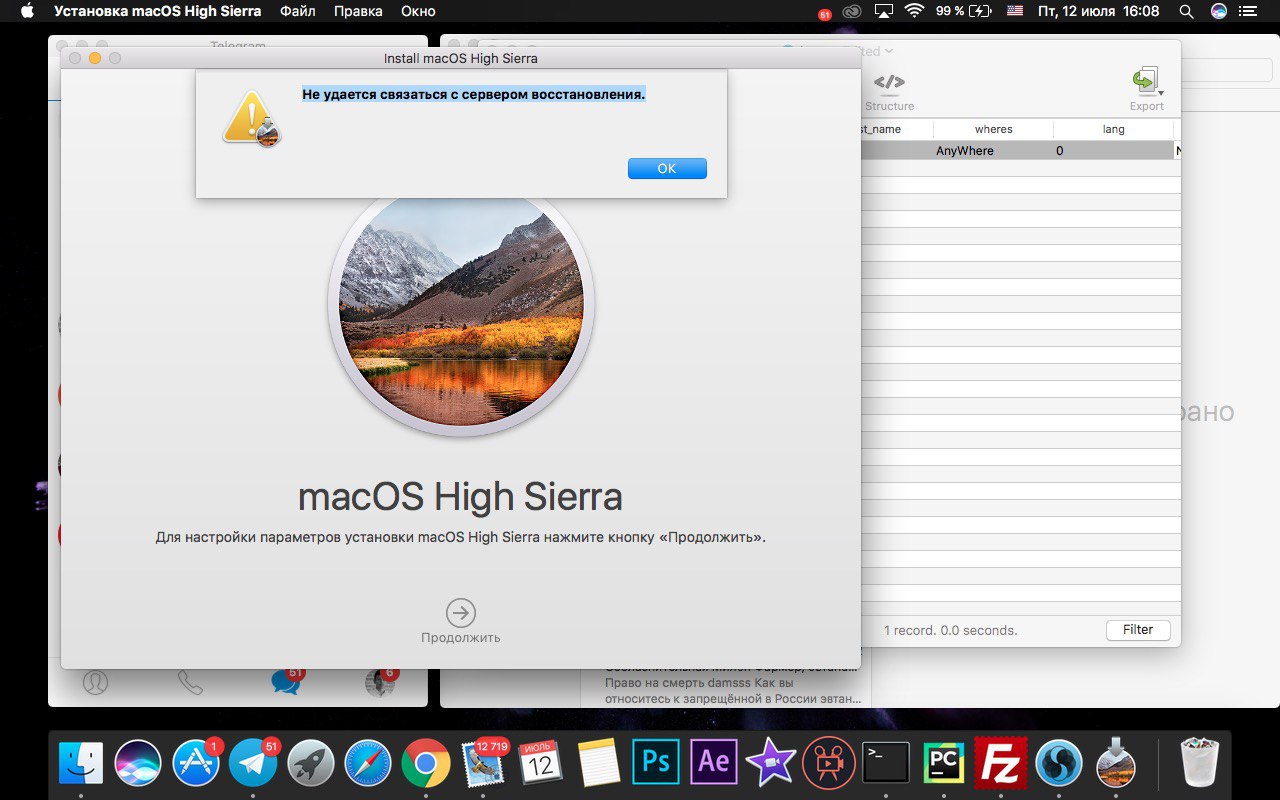
Task: Select the wheres column header
Action: [x=993, y=129]
